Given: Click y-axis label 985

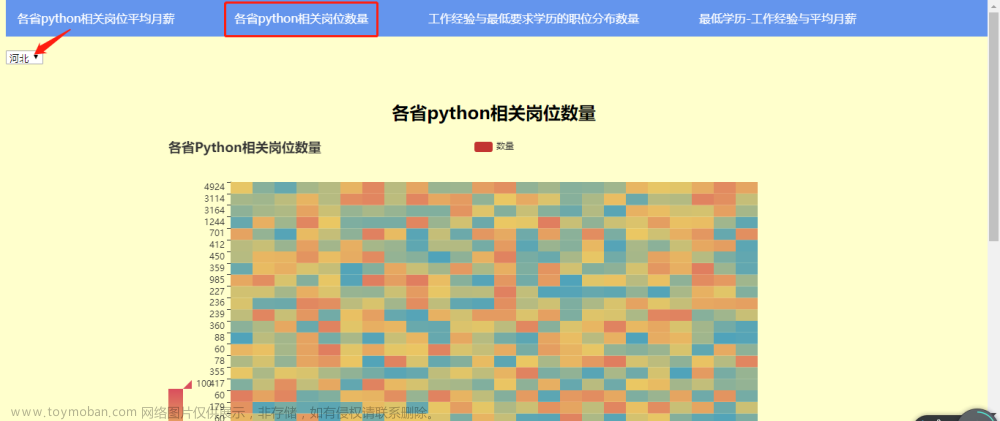Looking at the screenshot, I should tap(217, 279).
